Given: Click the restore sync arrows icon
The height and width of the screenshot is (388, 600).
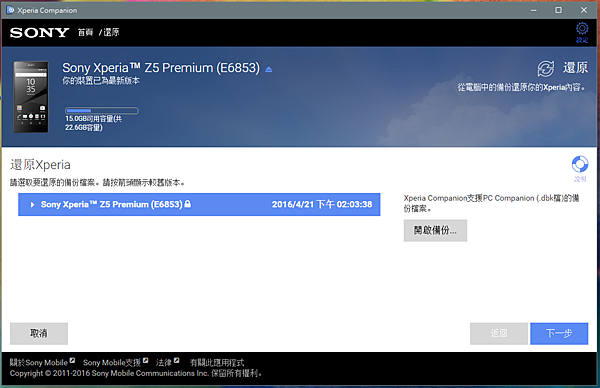Looking at the screenshot, I should (546, 69).
